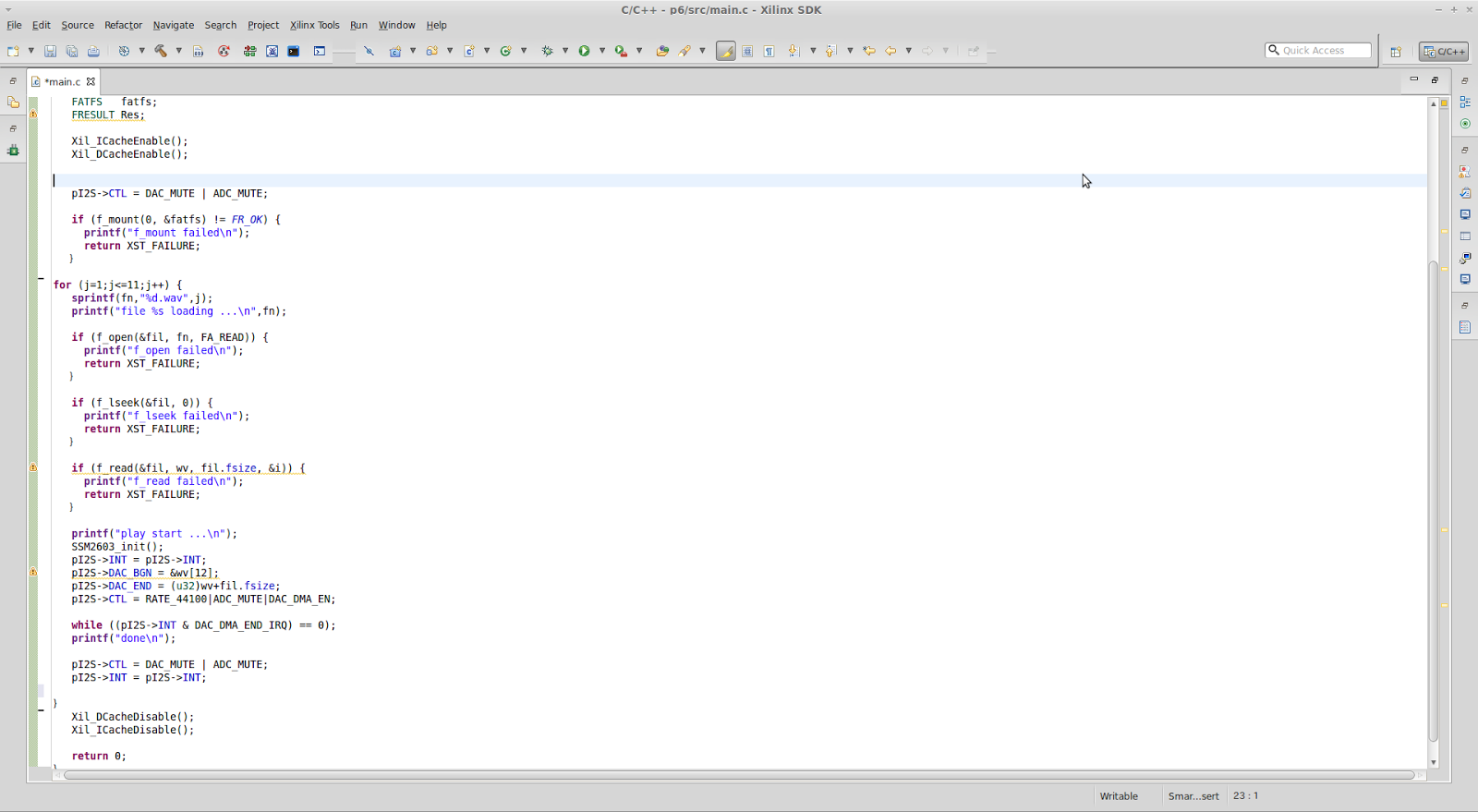Open the Xilinx Tools menu
The width and height of the screenshot is (1478, 812).
tap(315, 25)
